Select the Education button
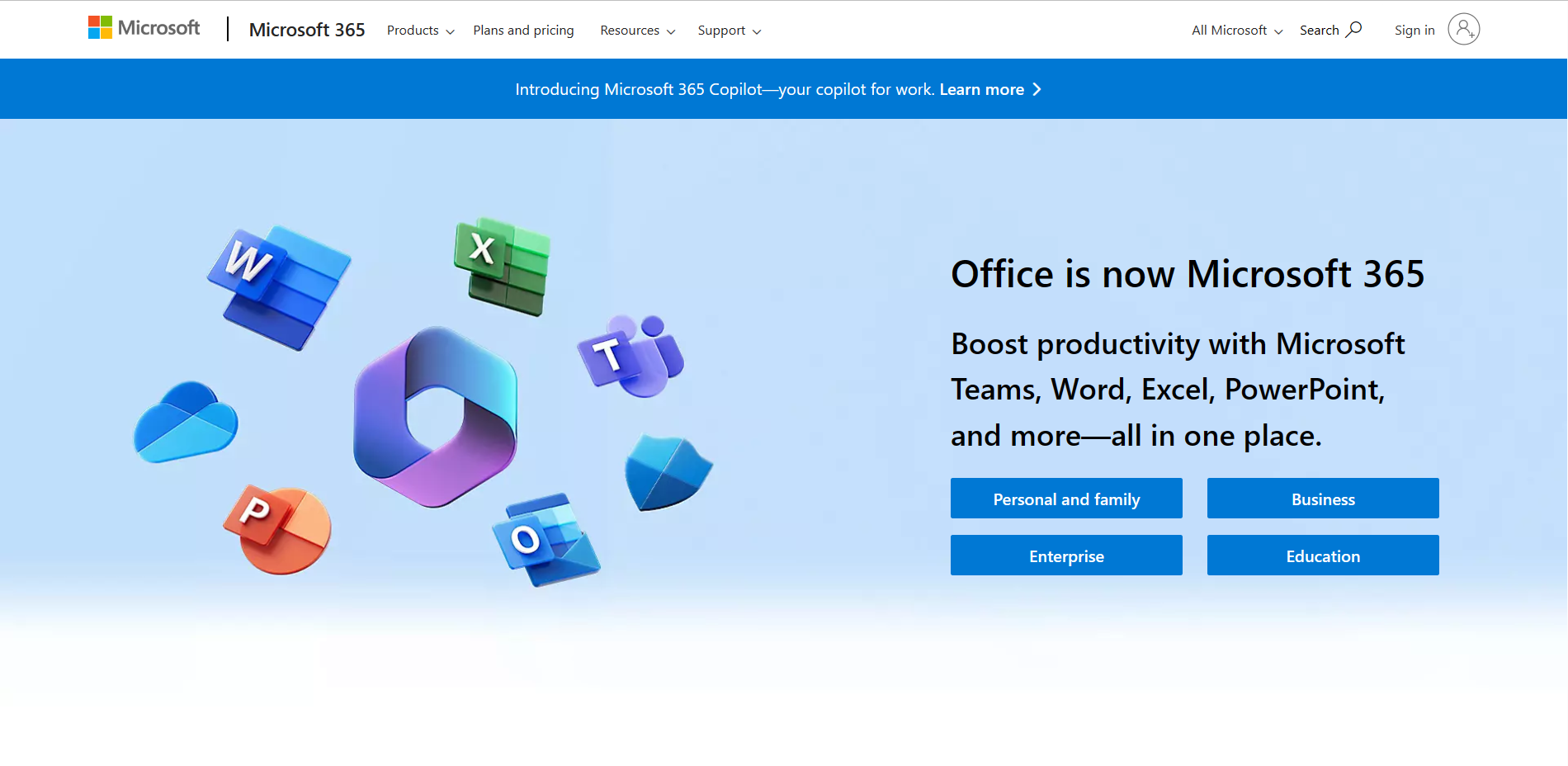Image resolution: width=1568 pixels, height=766 pixels. pyautogui.click(x=1323, y=556)
